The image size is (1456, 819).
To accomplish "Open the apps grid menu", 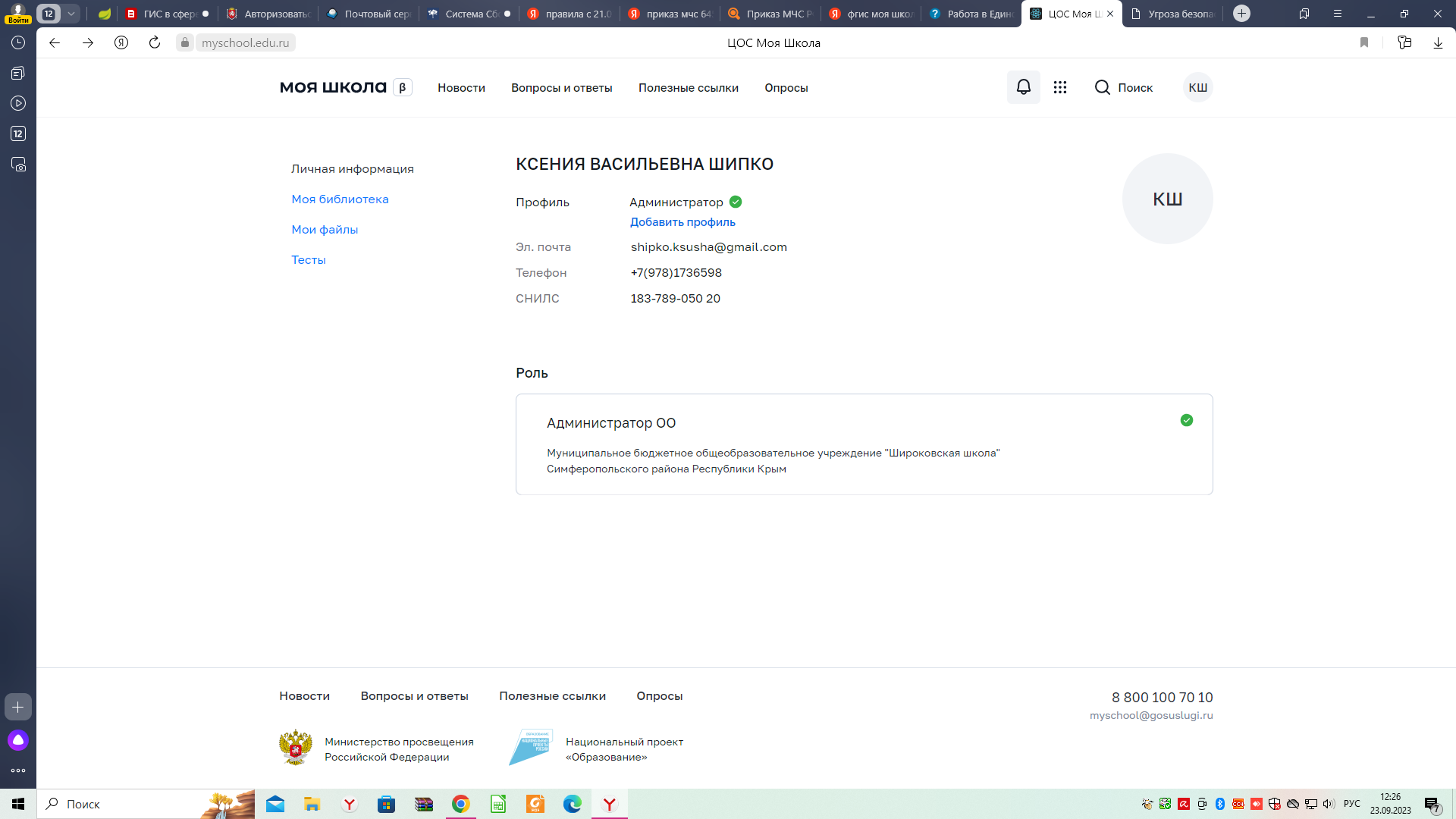I will (1060, 87).
